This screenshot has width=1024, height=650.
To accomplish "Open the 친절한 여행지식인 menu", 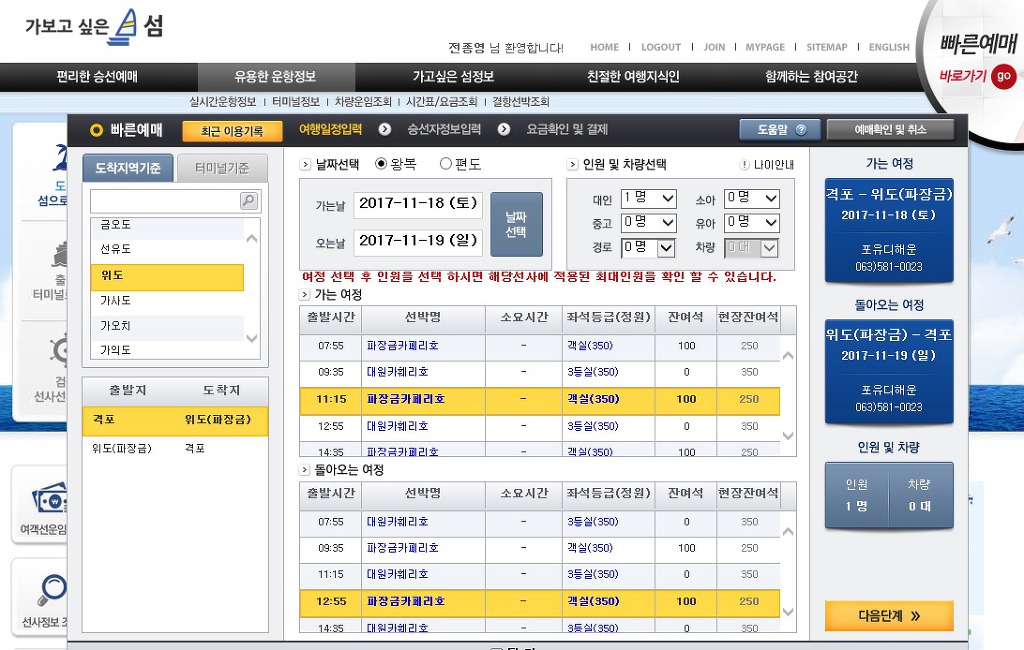I will point(633,77).
